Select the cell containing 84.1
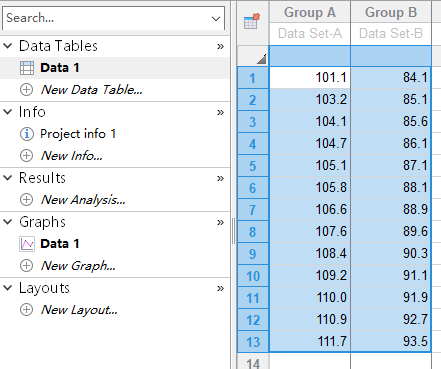Screen dimensions: 441x369 click(391, 78)
